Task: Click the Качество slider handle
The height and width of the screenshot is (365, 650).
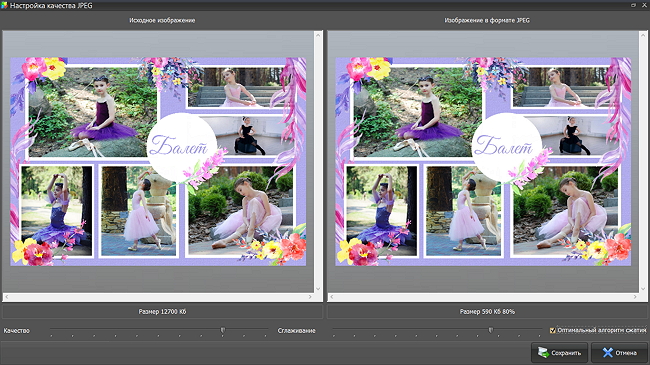Action: [223, 330]
